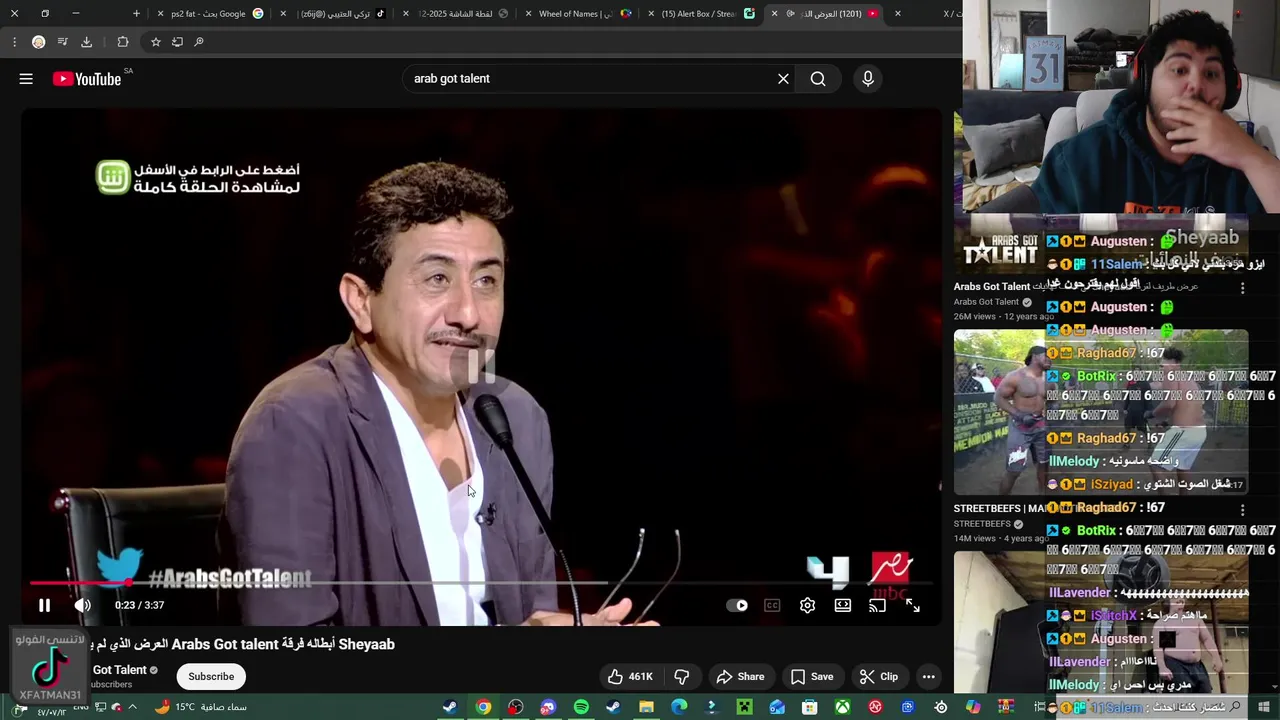
Task: Open the STREETBEEFS recommended video thumbnail
Action: [1100, 412]
